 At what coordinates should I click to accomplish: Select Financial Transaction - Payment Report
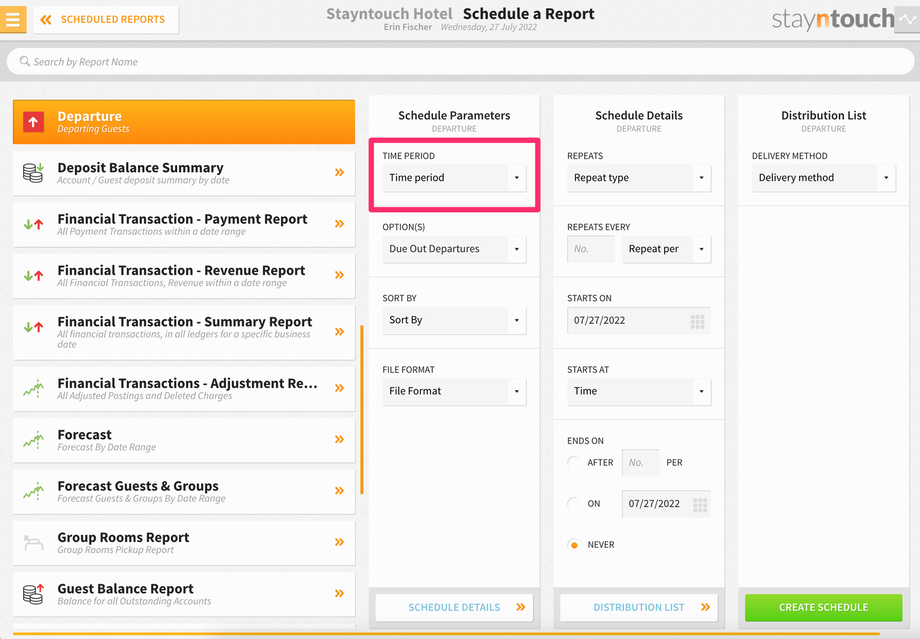[x=184, y=224]
